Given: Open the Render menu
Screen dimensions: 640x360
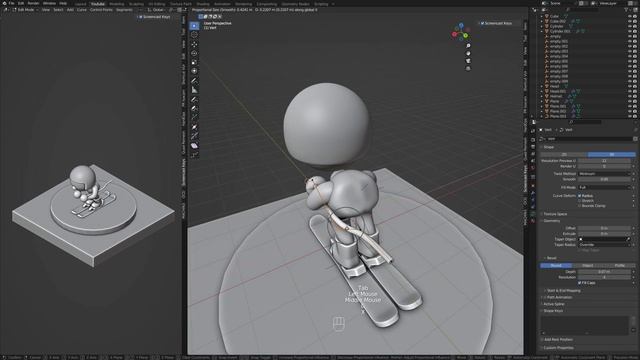Looking at the screenshot, I should click(33, 3).
